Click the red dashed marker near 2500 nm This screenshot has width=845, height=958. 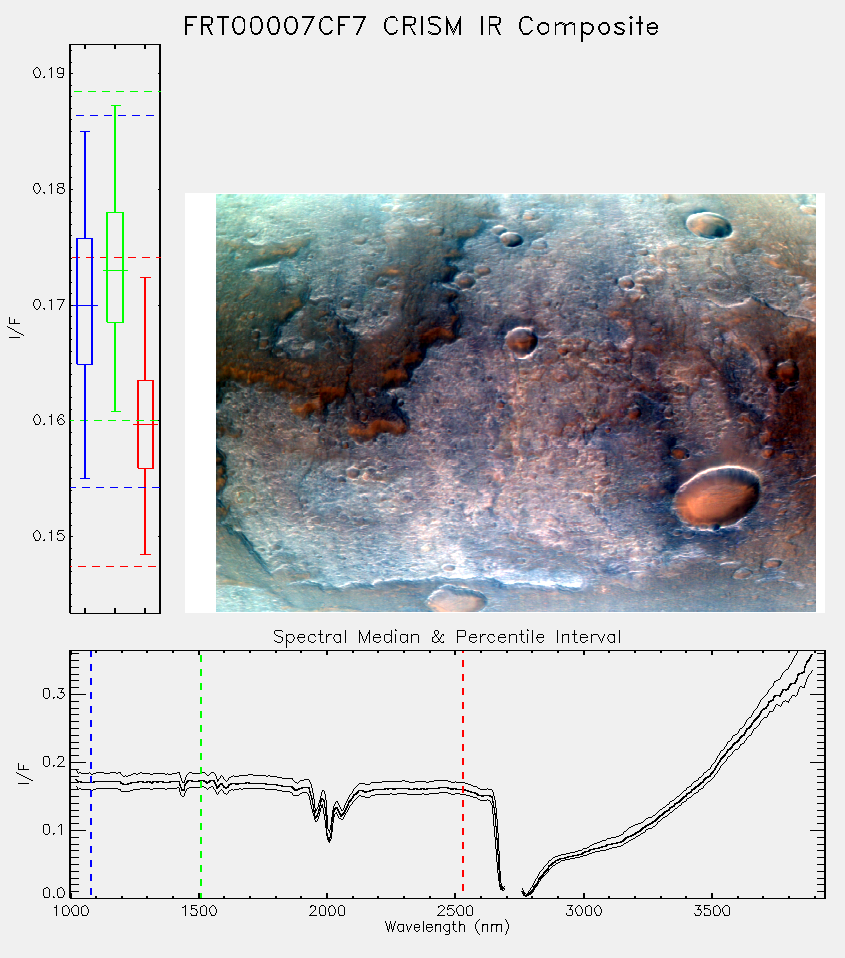pos(463,773)
